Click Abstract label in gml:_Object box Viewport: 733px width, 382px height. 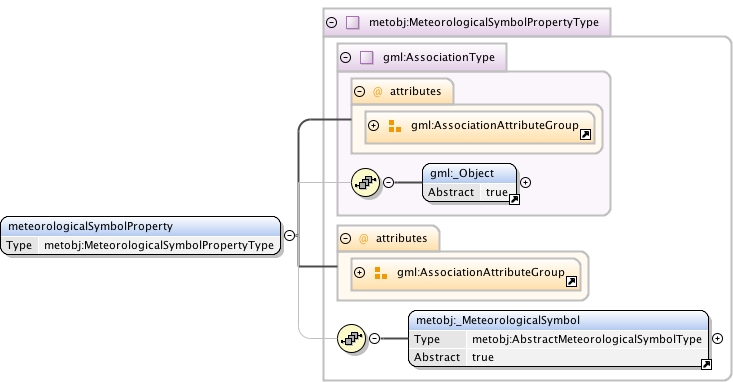[x=451, y=192]
